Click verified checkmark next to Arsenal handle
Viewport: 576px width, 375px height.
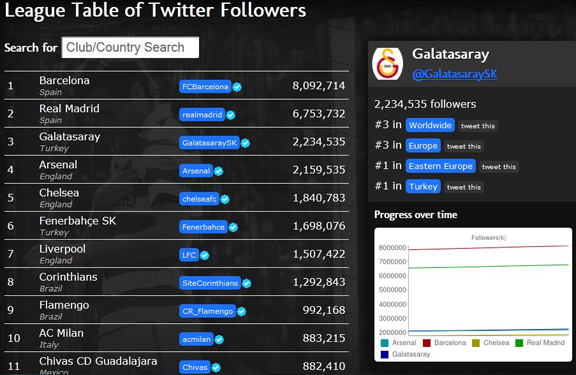pos(219,171)
